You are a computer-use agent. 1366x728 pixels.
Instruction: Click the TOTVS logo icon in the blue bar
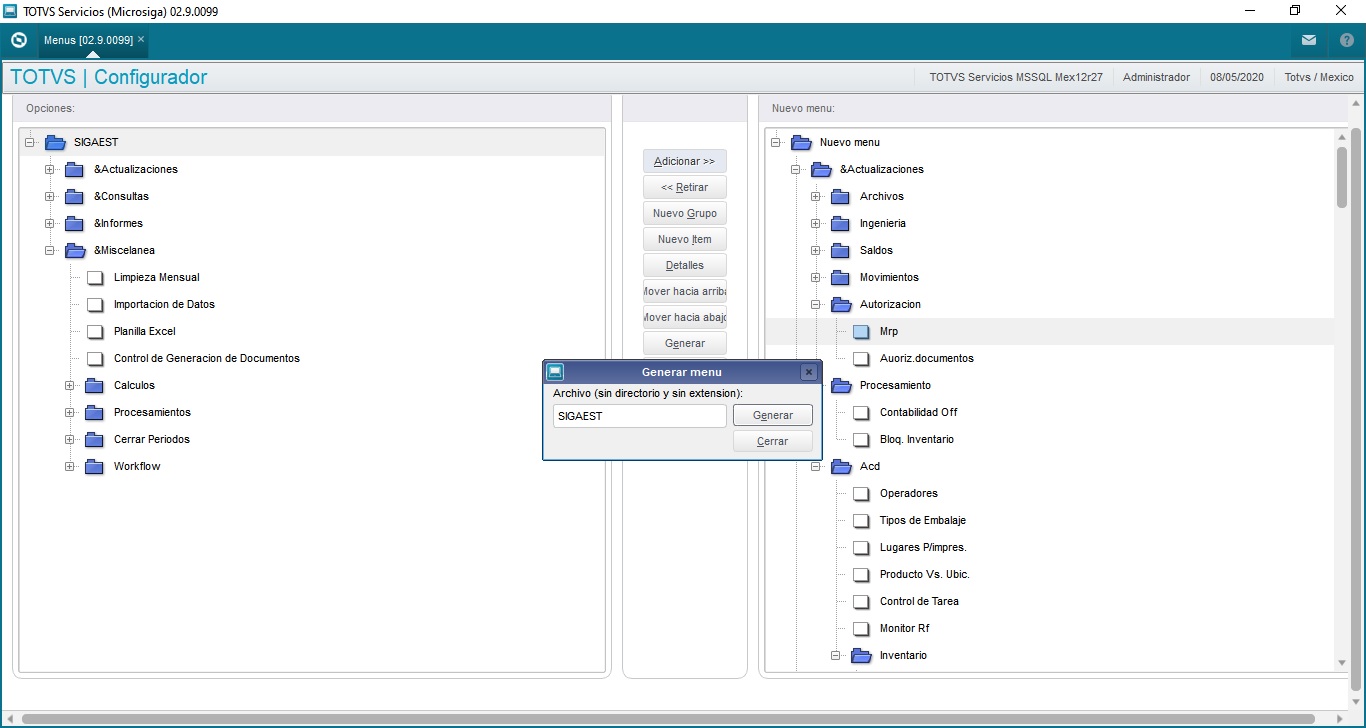tap(18, 40)
